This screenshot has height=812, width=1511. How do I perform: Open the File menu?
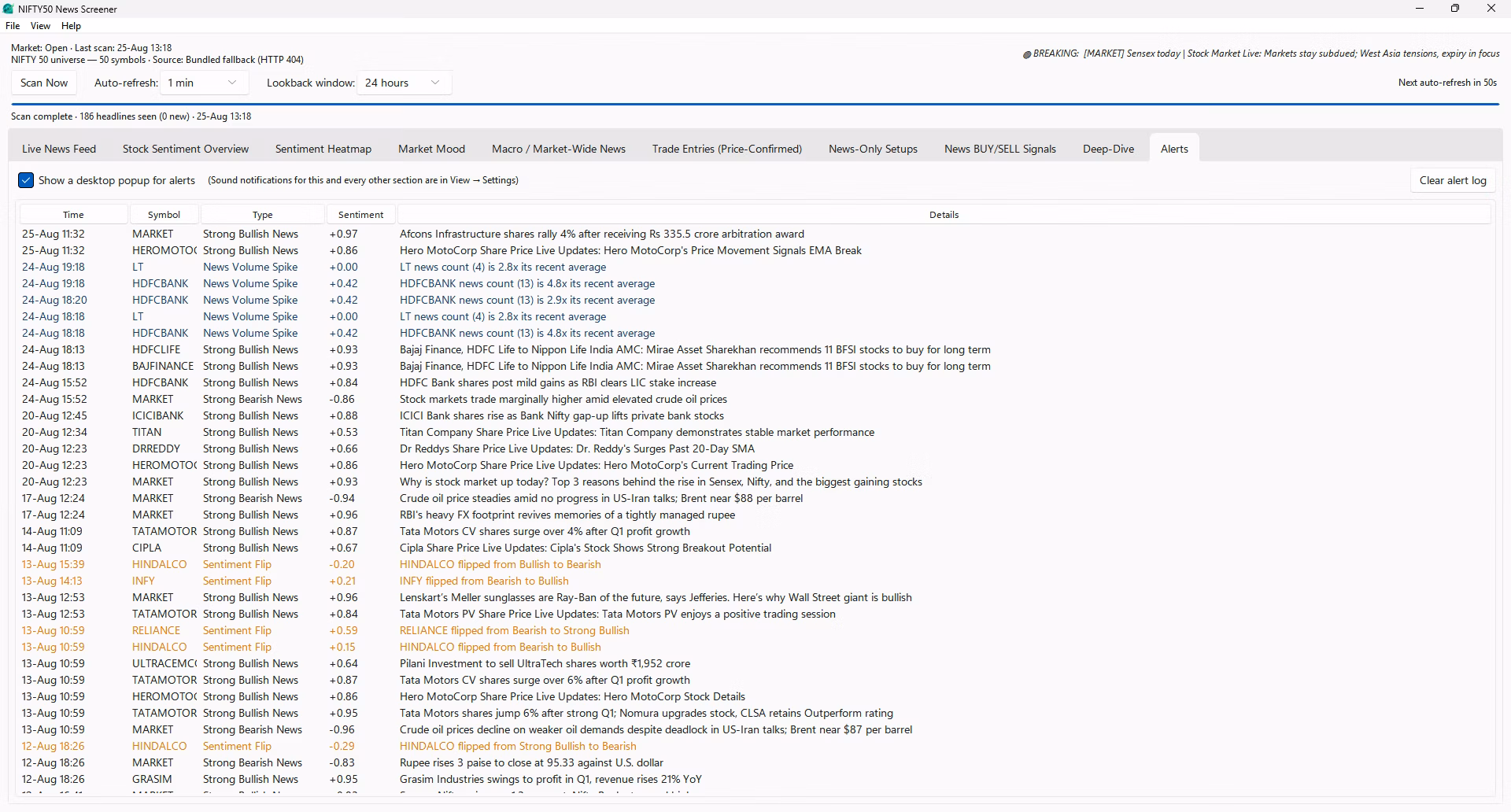[x=13, y=26]
